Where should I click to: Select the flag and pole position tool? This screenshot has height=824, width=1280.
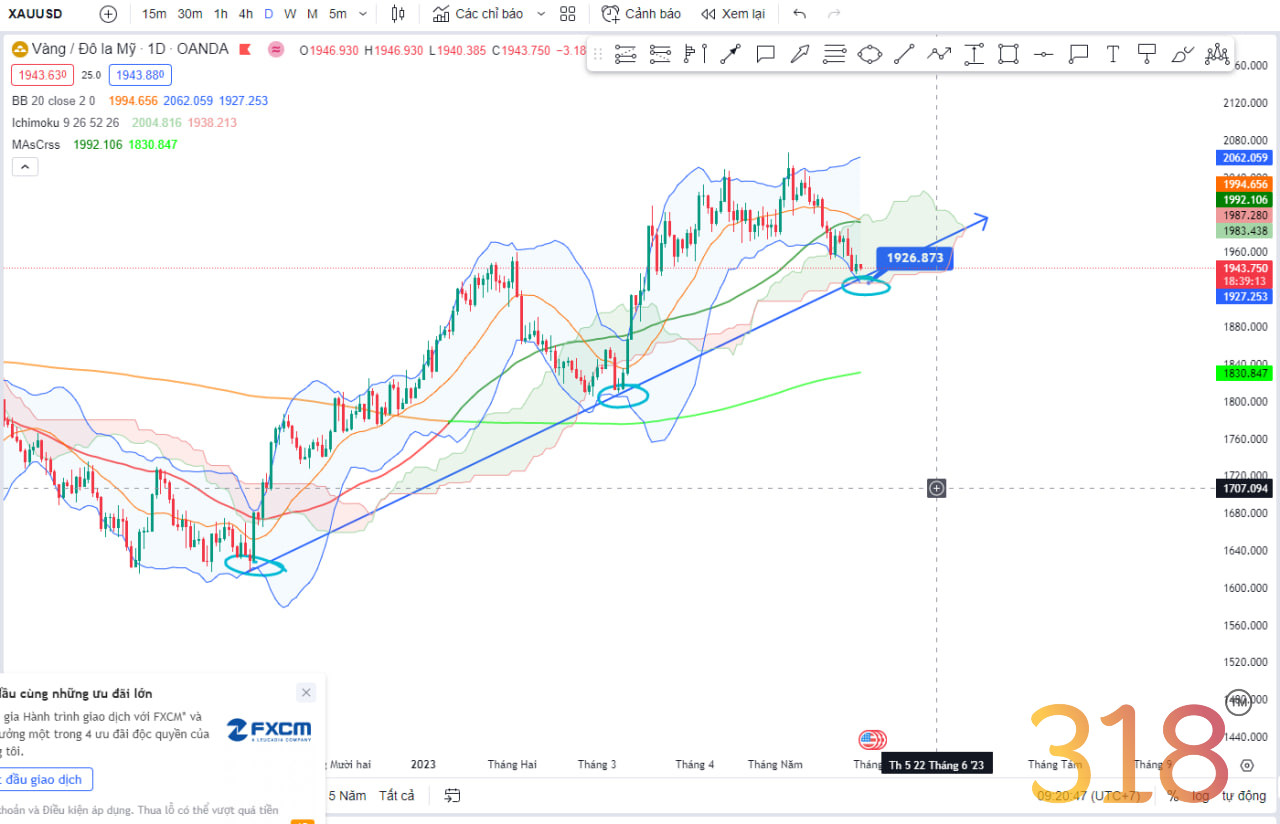pos(696,54)
